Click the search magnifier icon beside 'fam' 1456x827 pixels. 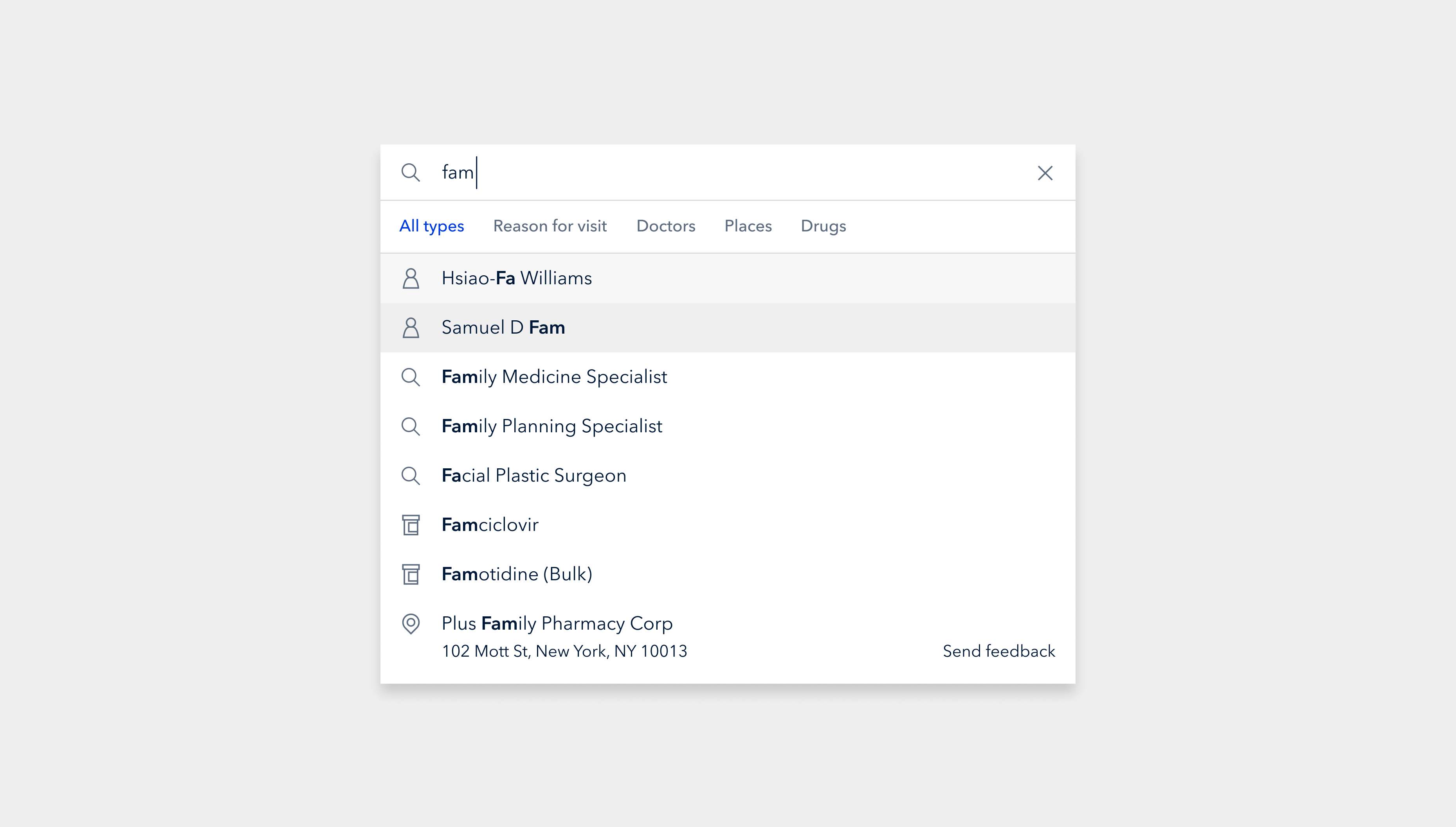(x=411, y=172)
